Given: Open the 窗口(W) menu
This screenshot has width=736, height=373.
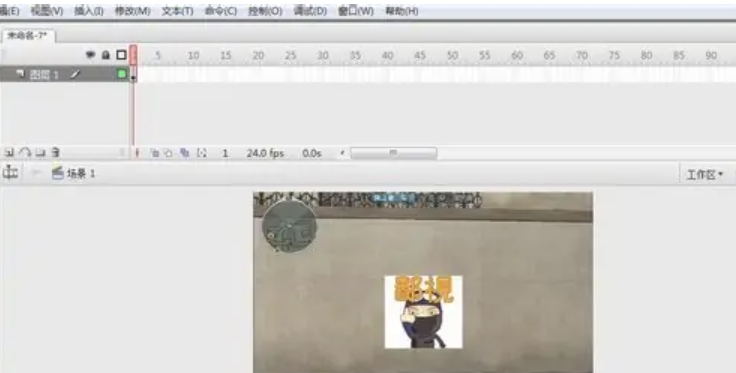Looking at the screenshot, I should click(x=356, y=11).
